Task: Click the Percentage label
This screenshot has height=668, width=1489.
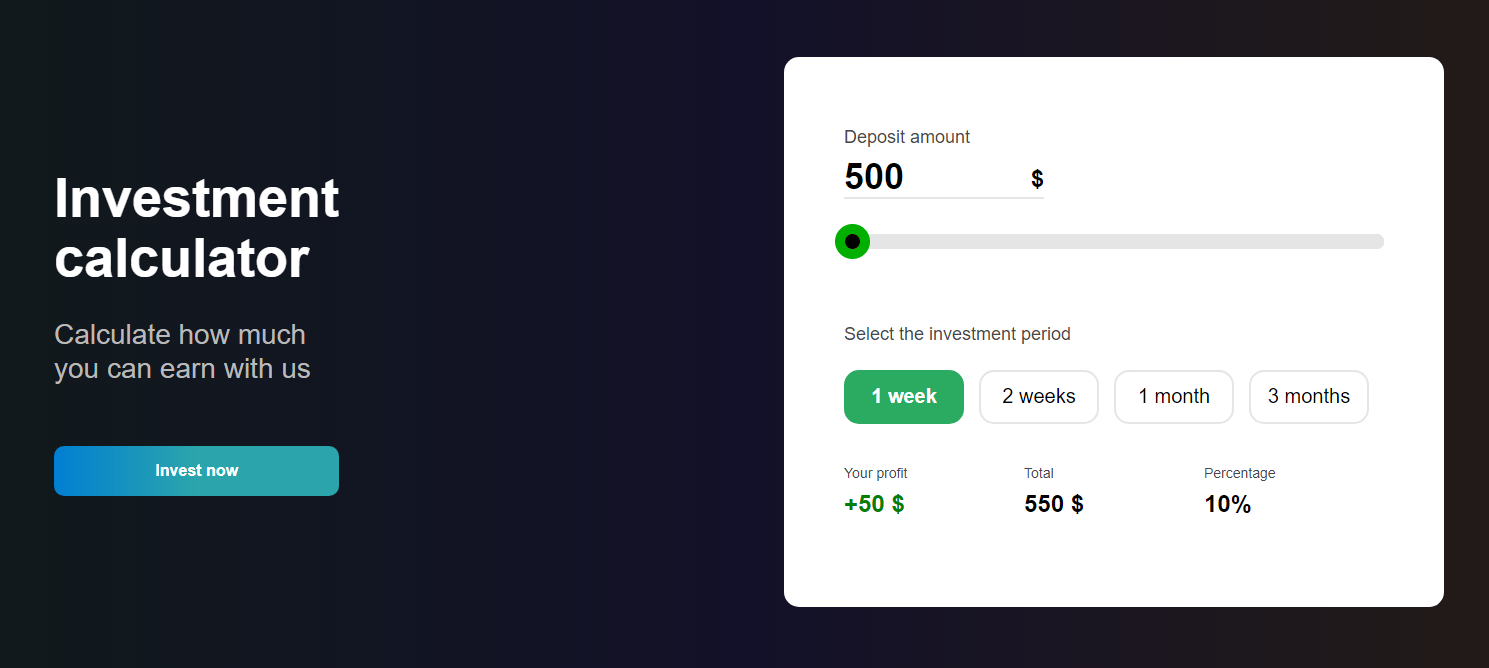Action: [x=1240, y=473]
